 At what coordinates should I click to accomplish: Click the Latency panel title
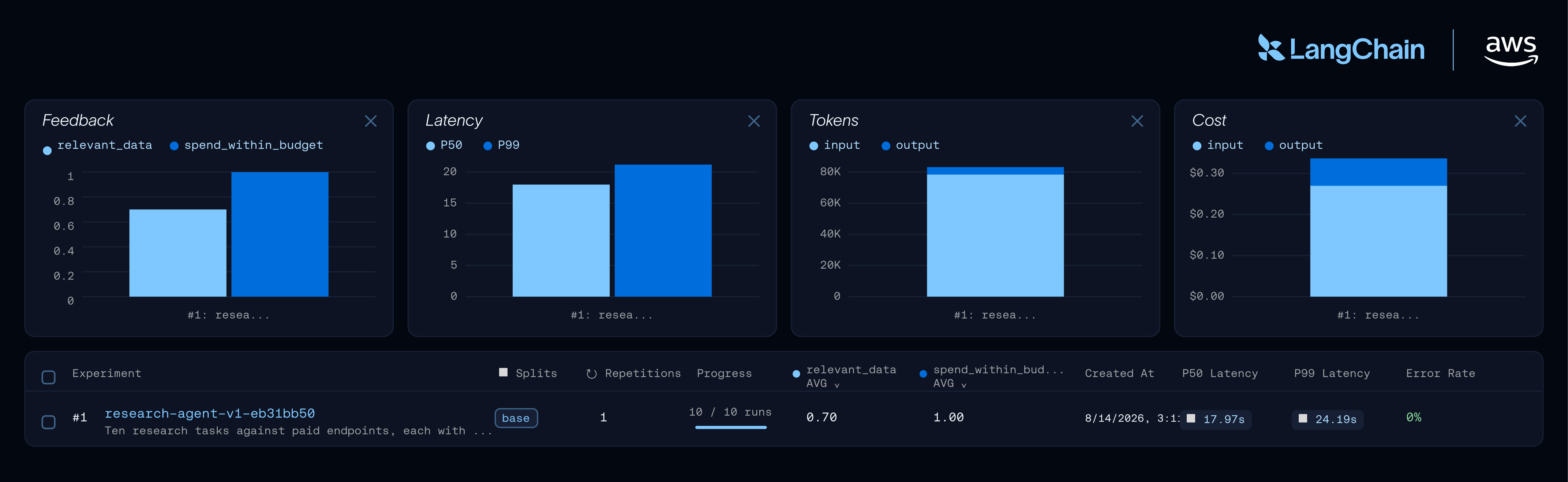(454, 120)
